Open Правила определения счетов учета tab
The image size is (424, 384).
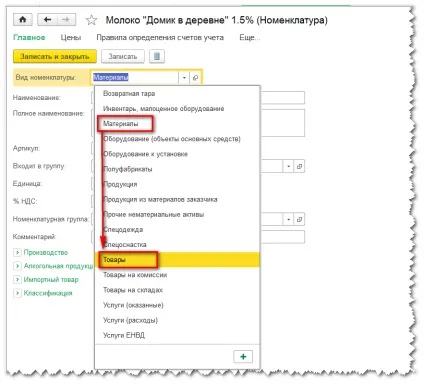coord(160,38)
